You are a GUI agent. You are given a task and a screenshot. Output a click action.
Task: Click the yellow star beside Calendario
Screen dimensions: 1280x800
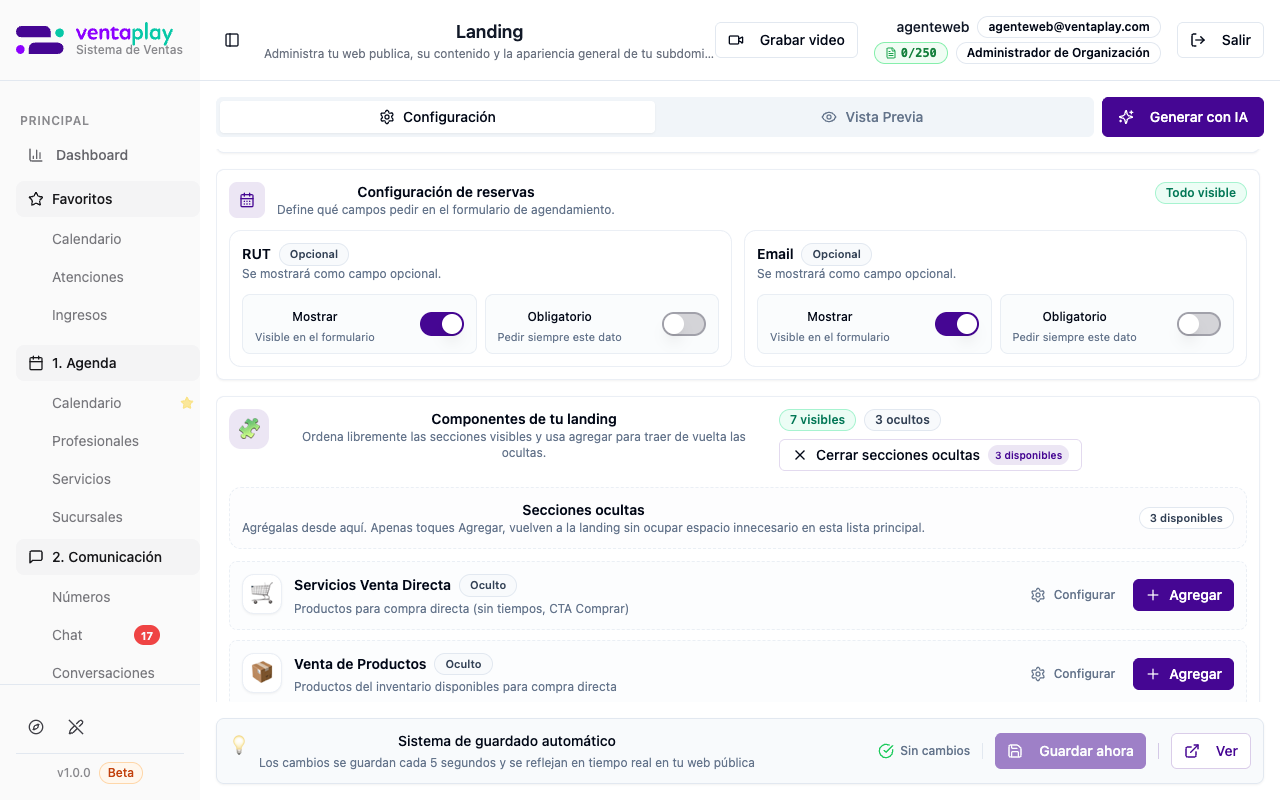[186, 403]
